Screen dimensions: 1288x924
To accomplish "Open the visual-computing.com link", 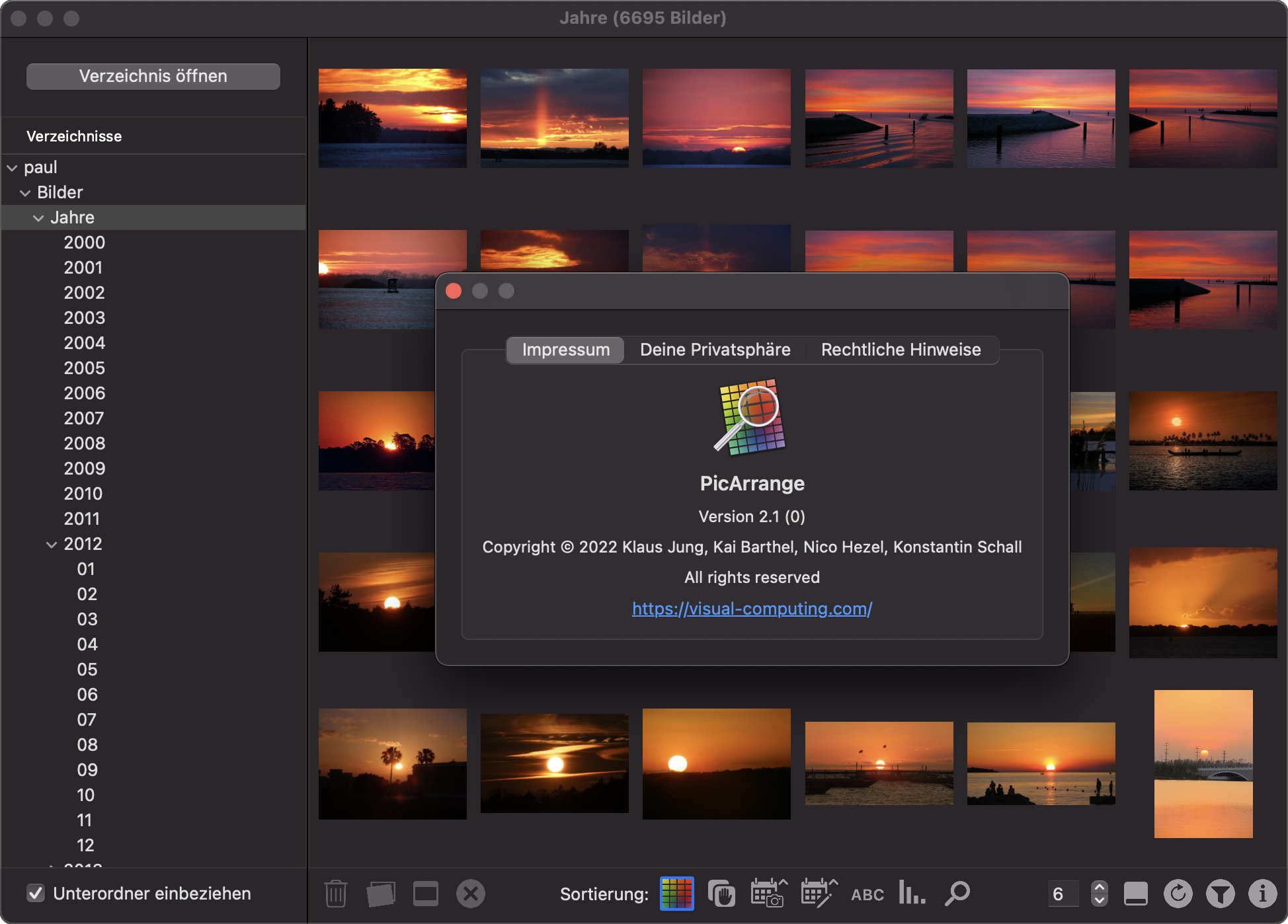I will click(x=752, y=609).
